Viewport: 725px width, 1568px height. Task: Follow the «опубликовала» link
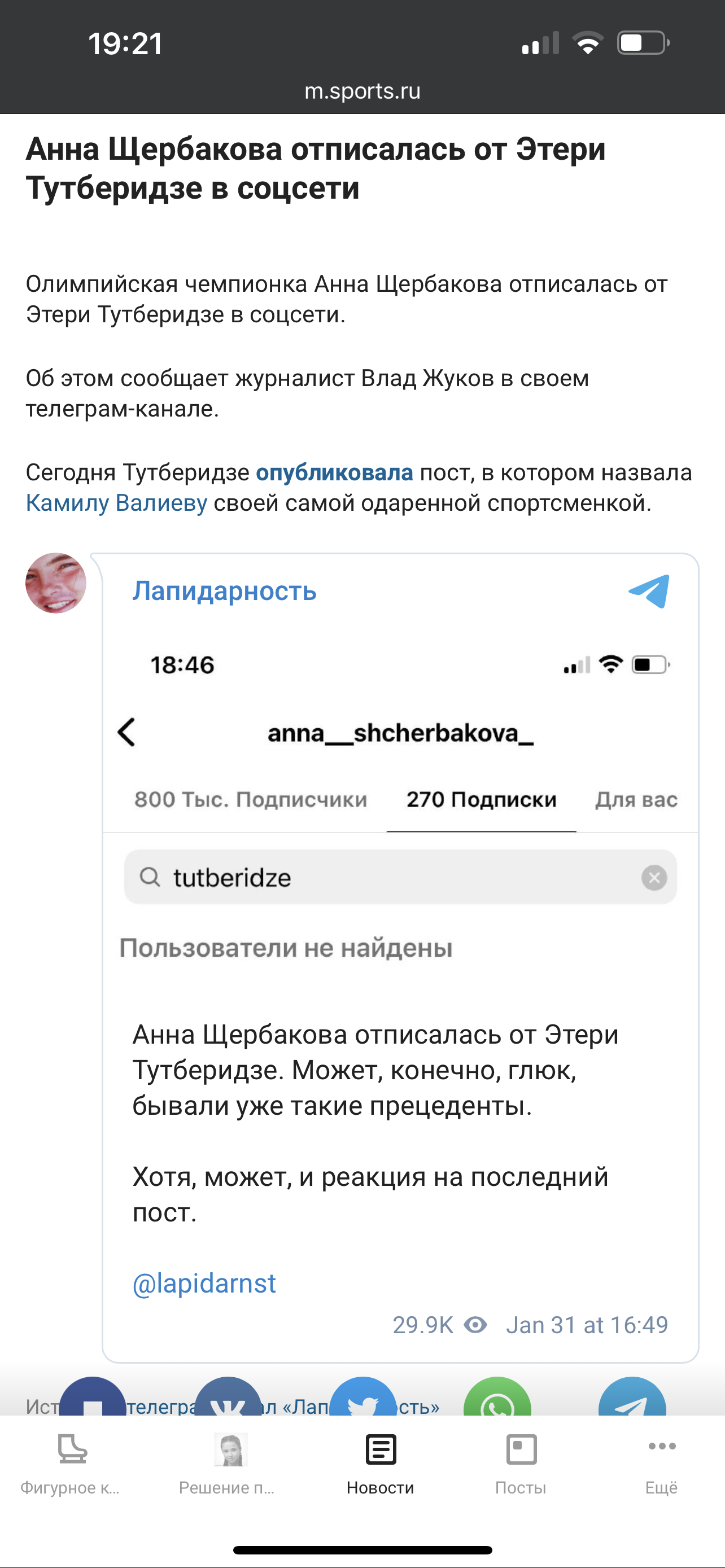(334, 473)
